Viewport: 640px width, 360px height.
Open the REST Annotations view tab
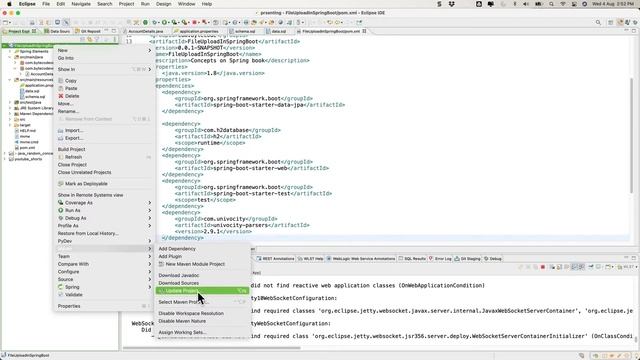pos(276,259)
